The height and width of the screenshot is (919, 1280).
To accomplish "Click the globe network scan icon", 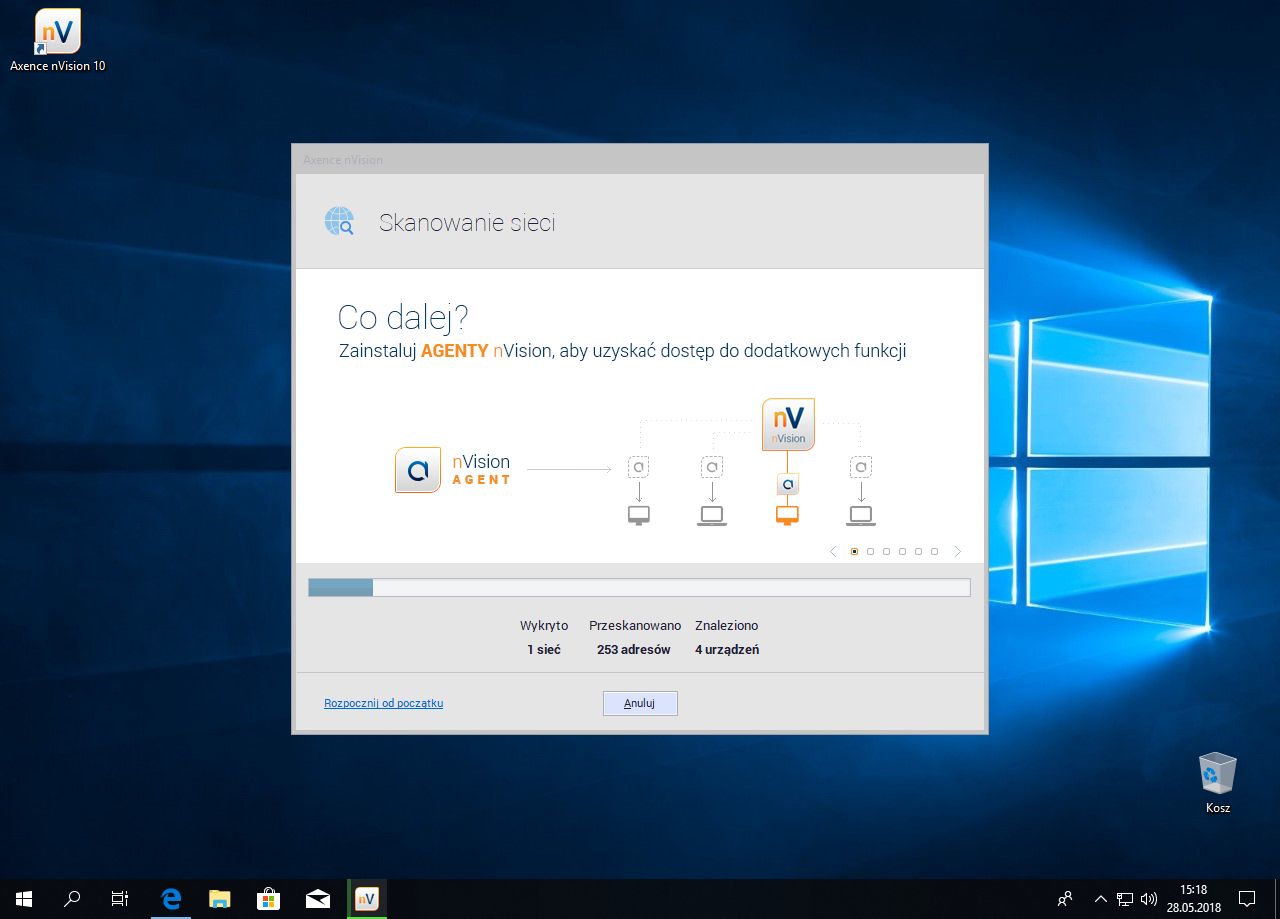I will coord(339,222).
